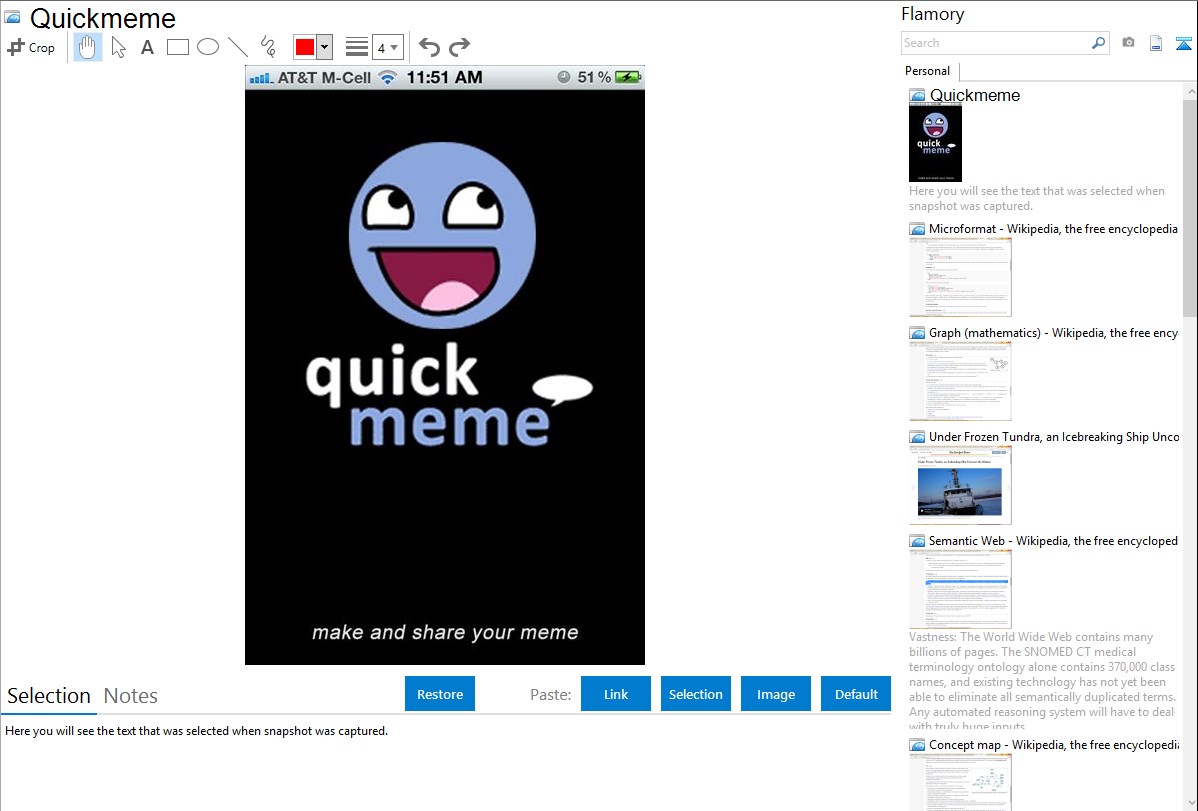Click the document page icon
This screenshot has height=811, width=1198.
tap(1156, 44)
